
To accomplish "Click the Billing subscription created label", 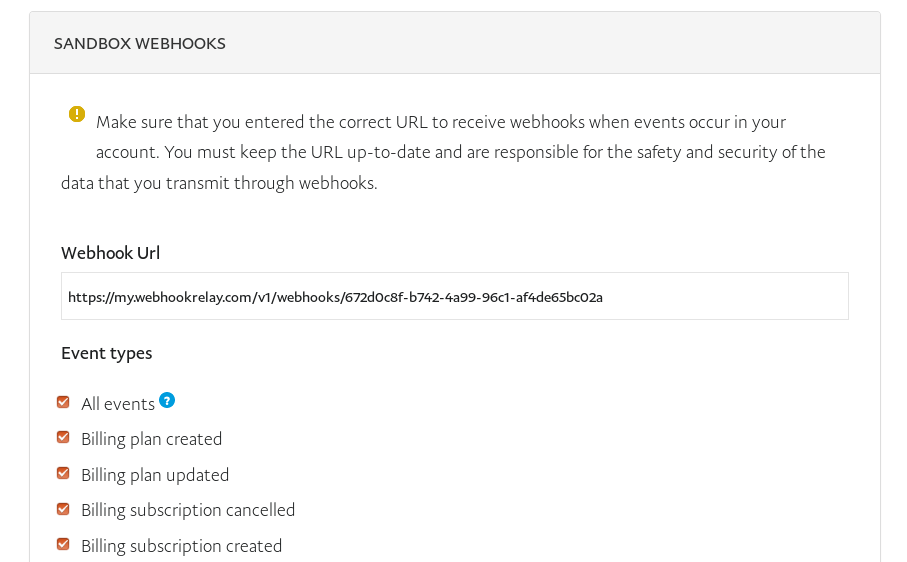I will [182, 546].
